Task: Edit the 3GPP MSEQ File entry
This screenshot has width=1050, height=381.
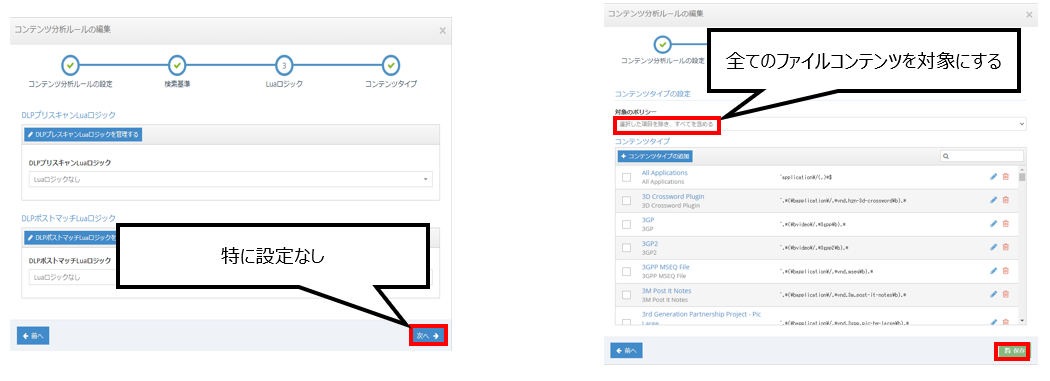Action: pos(994,271)
